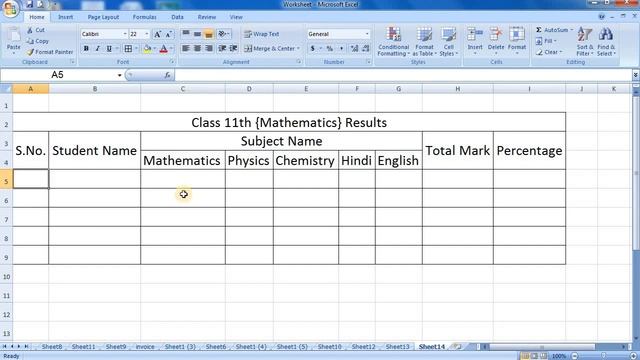Switch to the Insert ribbon tab
The height and width of the screenshot is (360, 640).
(65, 17)
